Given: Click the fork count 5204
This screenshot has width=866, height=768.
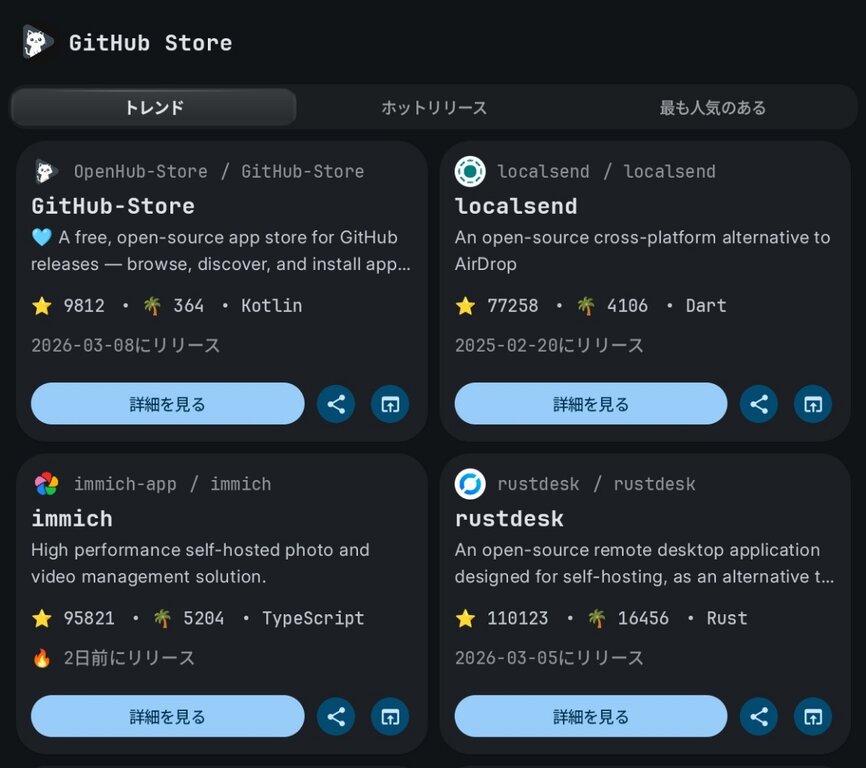Looking at the screenshot, I should pos(204,618).
